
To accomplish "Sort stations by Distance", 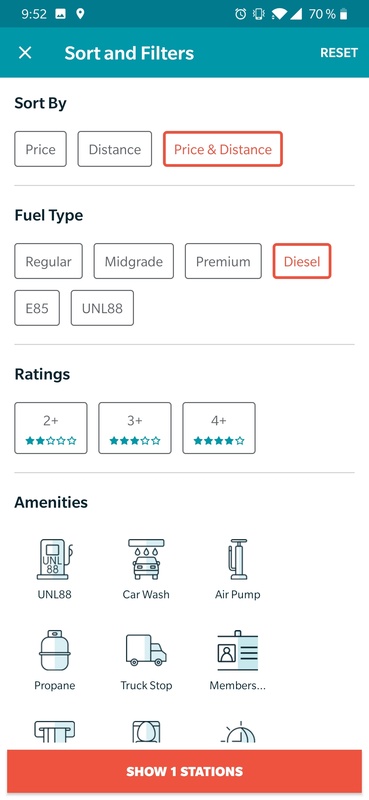I will point(115,149).
